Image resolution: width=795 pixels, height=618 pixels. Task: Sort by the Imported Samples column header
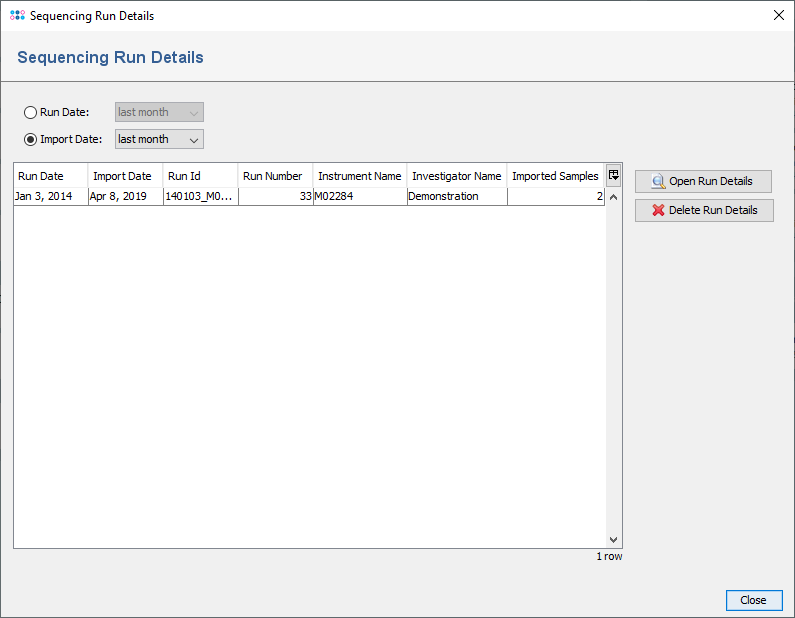[x=554, y=176]
